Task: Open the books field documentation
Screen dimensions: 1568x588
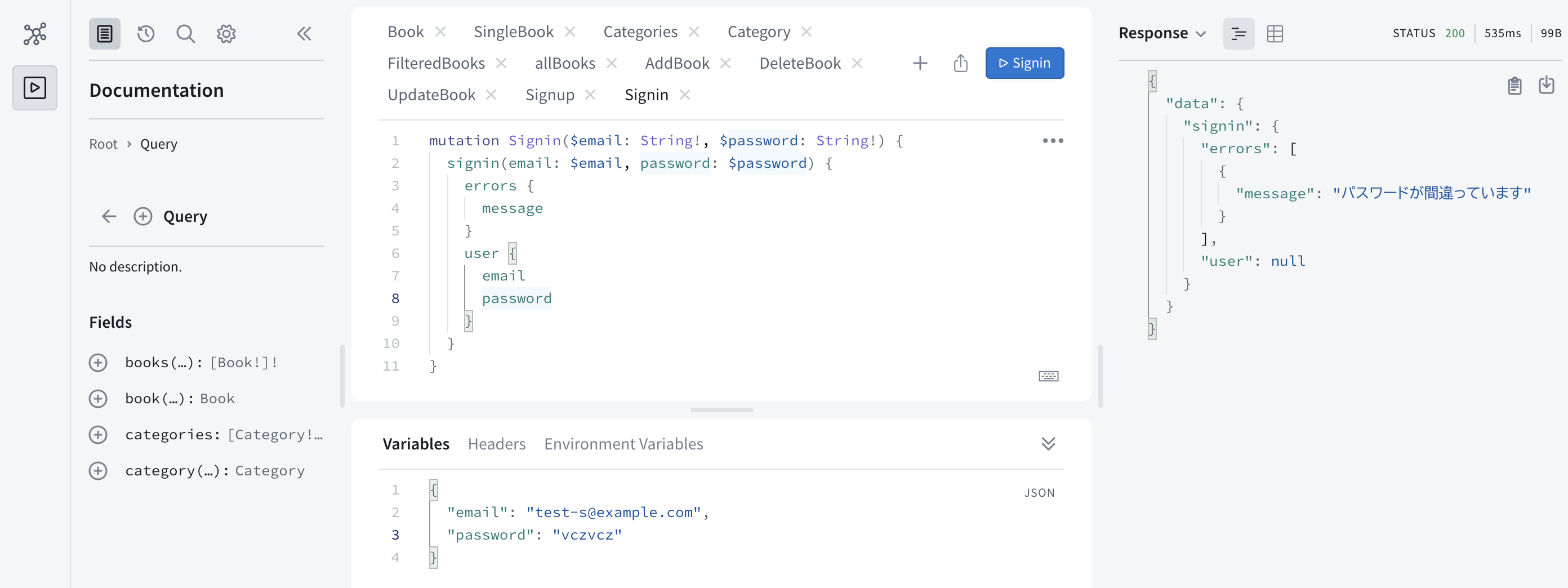Action: 202,363
